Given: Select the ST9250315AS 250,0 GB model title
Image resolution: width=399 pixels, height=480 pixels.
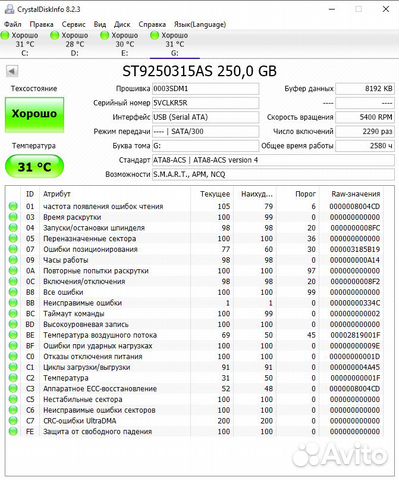Looking at the screenshot, I should pos(199,71).
